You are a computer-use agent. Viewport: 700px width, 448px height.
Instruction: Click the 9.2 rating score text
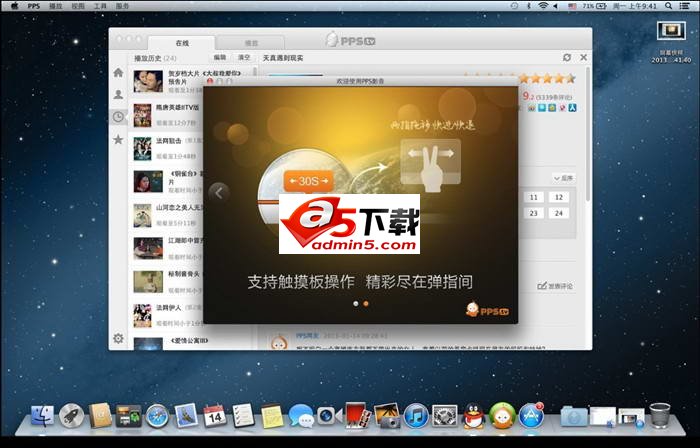[528, 96]
